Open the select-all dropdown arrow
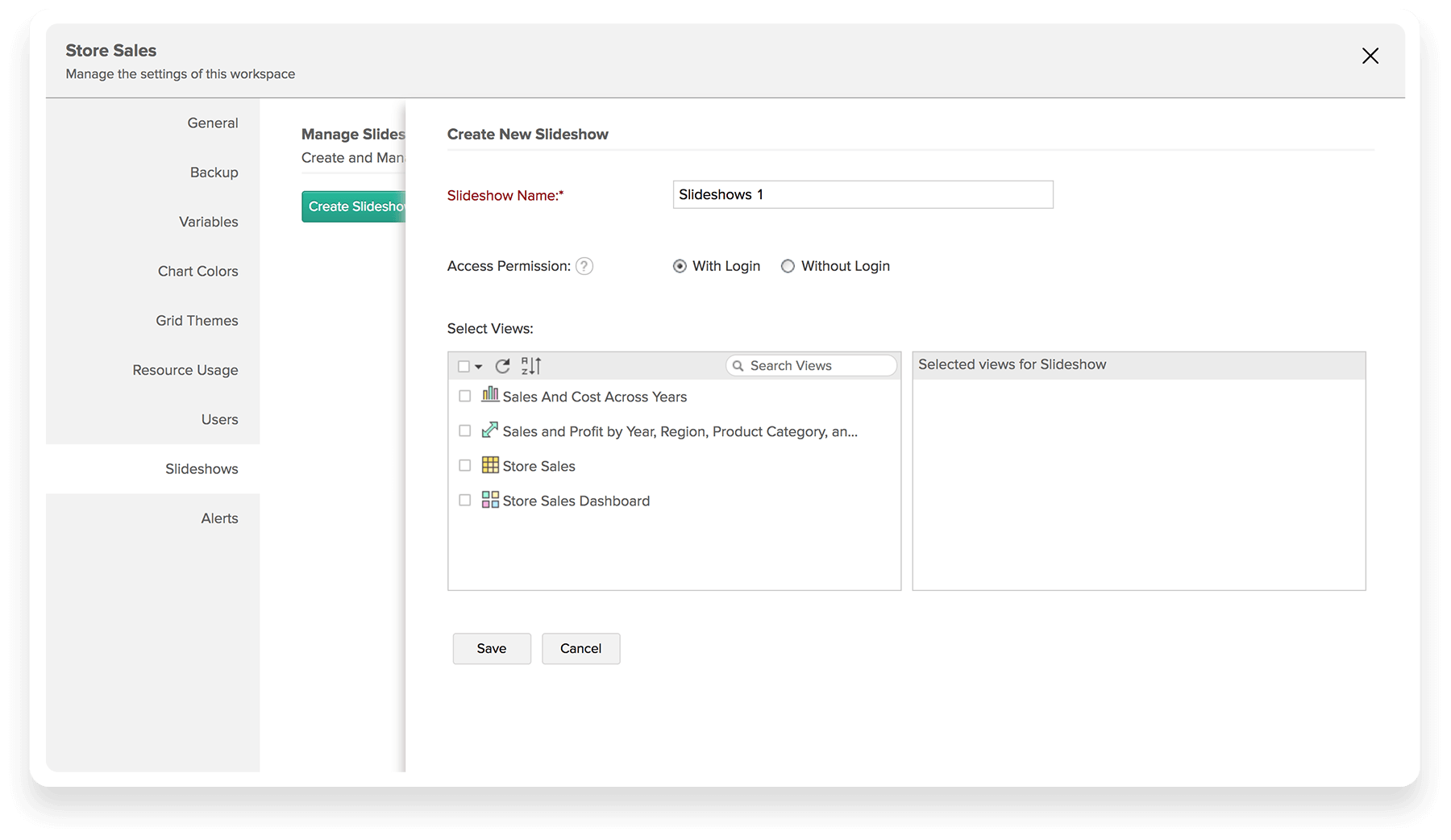 479,367
